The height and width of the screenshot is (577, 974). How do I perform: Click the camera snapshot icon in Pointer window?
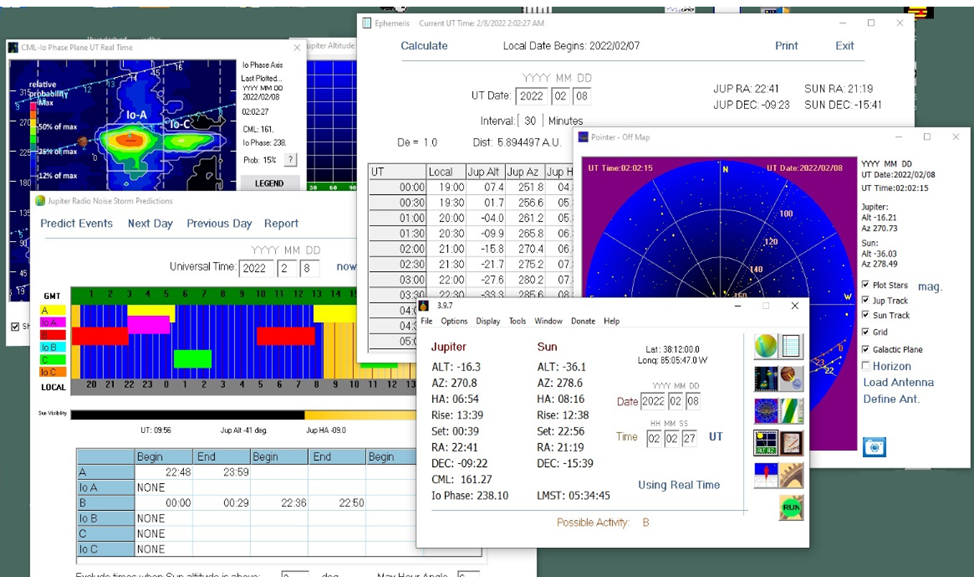874,447
